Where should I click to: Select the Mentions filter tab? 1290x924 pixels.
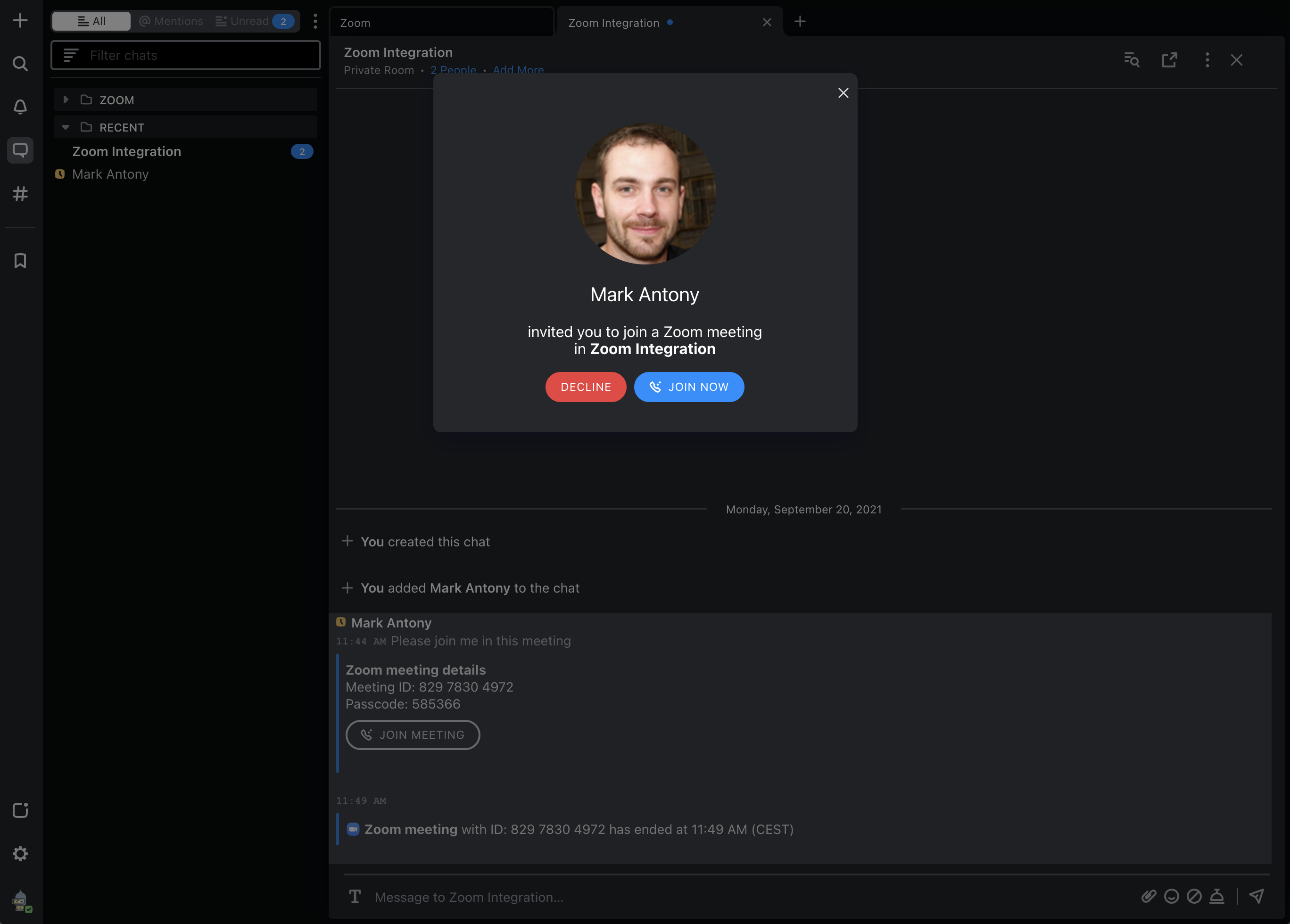point(171,21)
